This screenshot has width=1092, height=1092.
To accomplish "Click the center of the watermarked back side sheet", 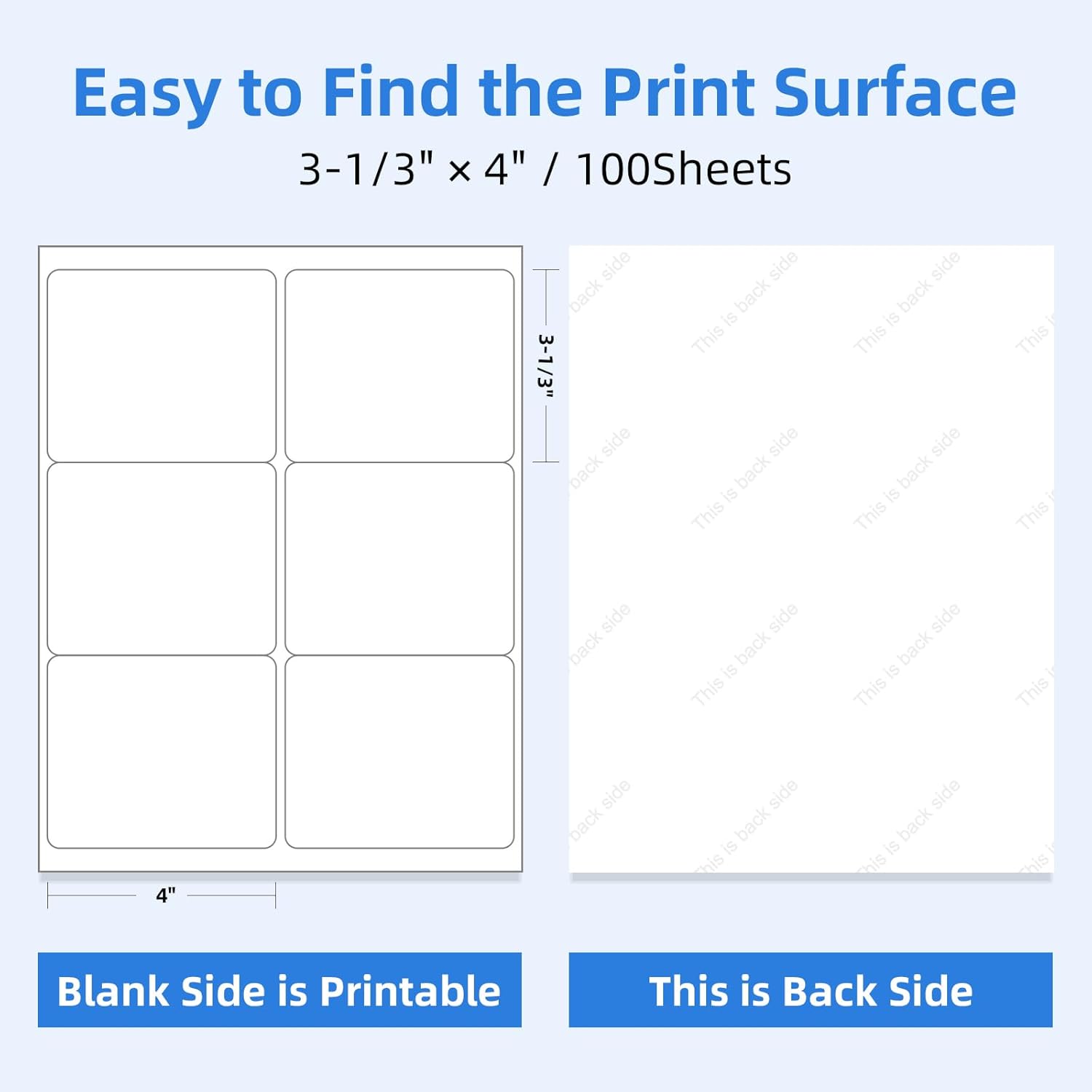I will pos(811,559).
